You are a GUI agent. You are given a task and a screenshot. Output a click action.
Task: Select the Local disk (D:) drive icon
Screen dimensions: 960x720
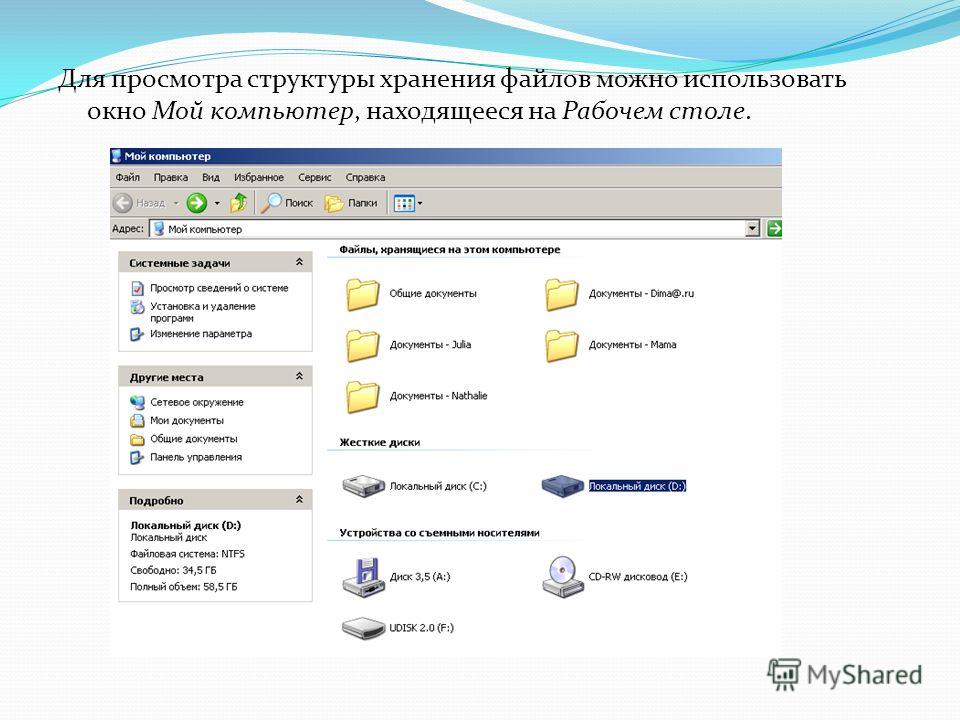pyautogui.click(x=563, y=486)
